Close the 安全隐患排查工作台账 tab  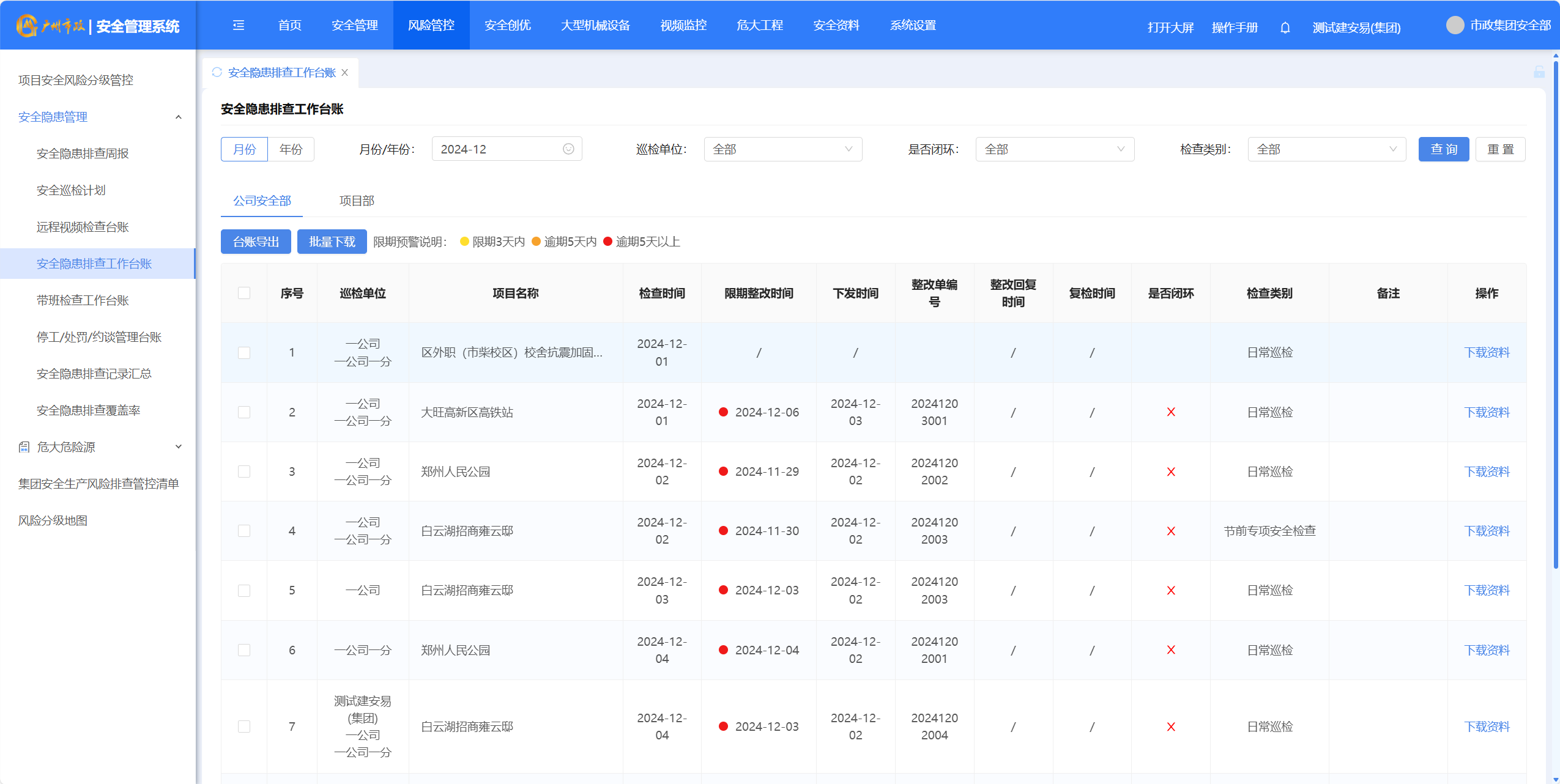click(345, 72)
